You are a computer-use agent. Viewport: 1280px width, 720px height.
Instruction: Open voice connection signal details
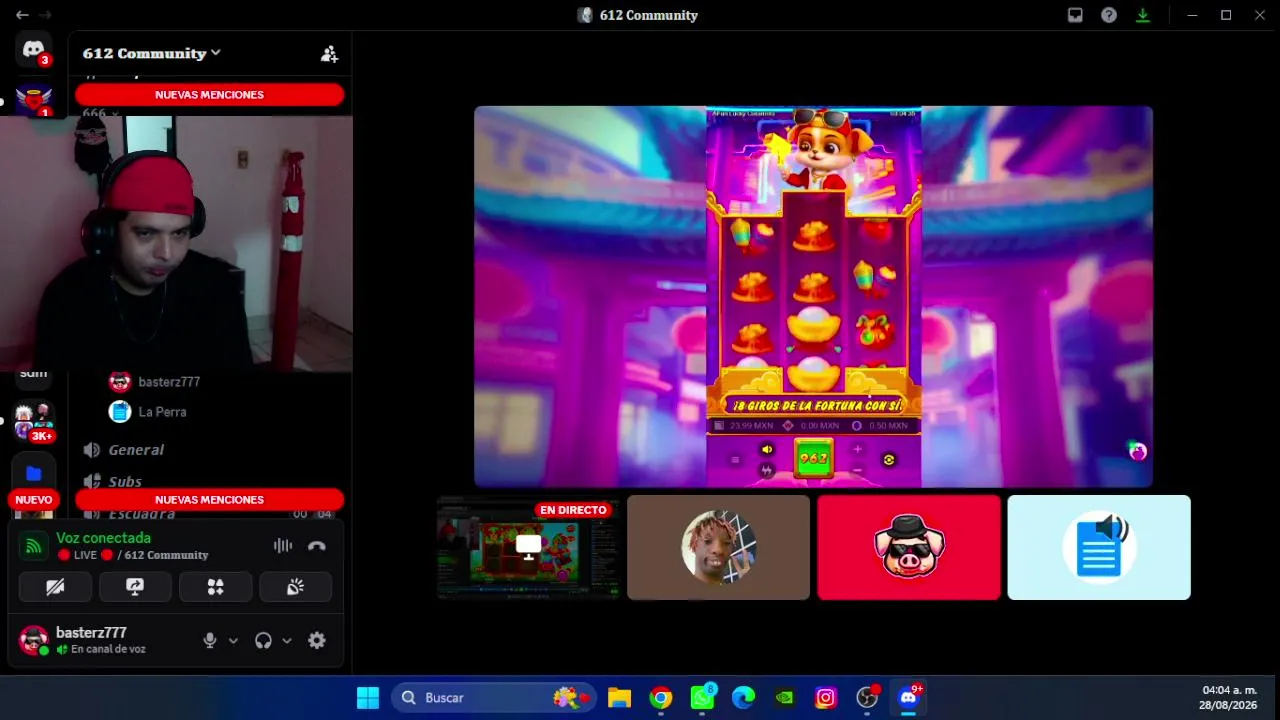(x=33, y=546)
